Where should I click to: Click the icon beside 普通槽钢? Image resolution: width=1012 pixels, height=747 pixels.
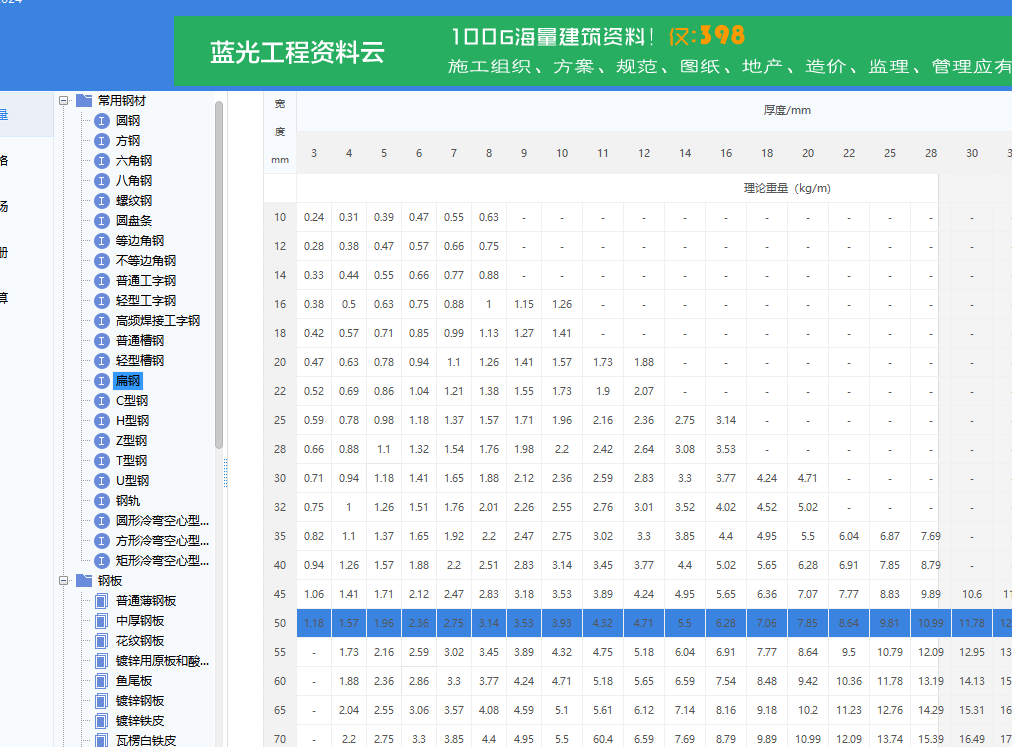tap(101, 341)
